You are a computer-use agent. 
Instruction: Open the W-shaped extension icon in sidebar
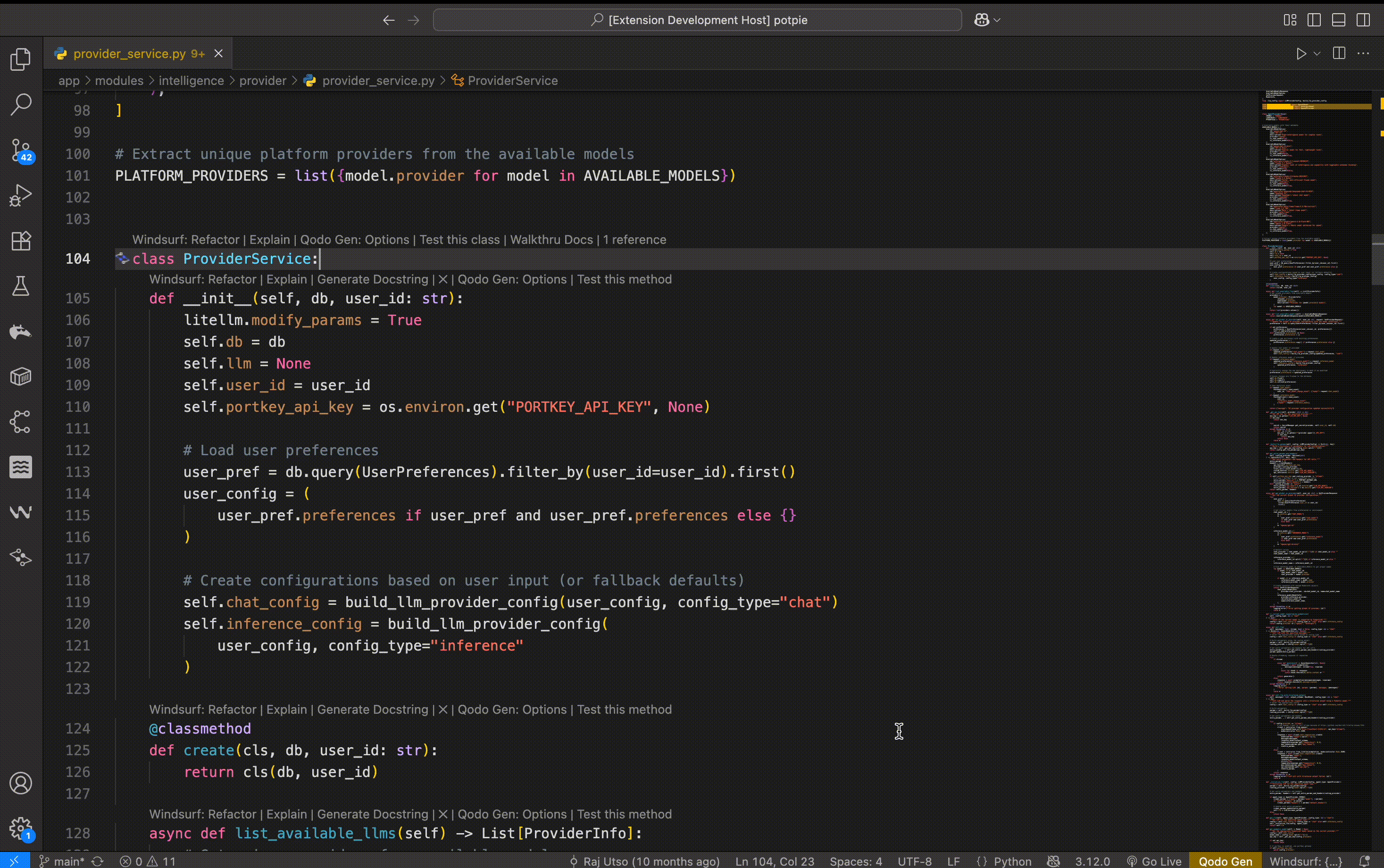[x=21, y=512]
